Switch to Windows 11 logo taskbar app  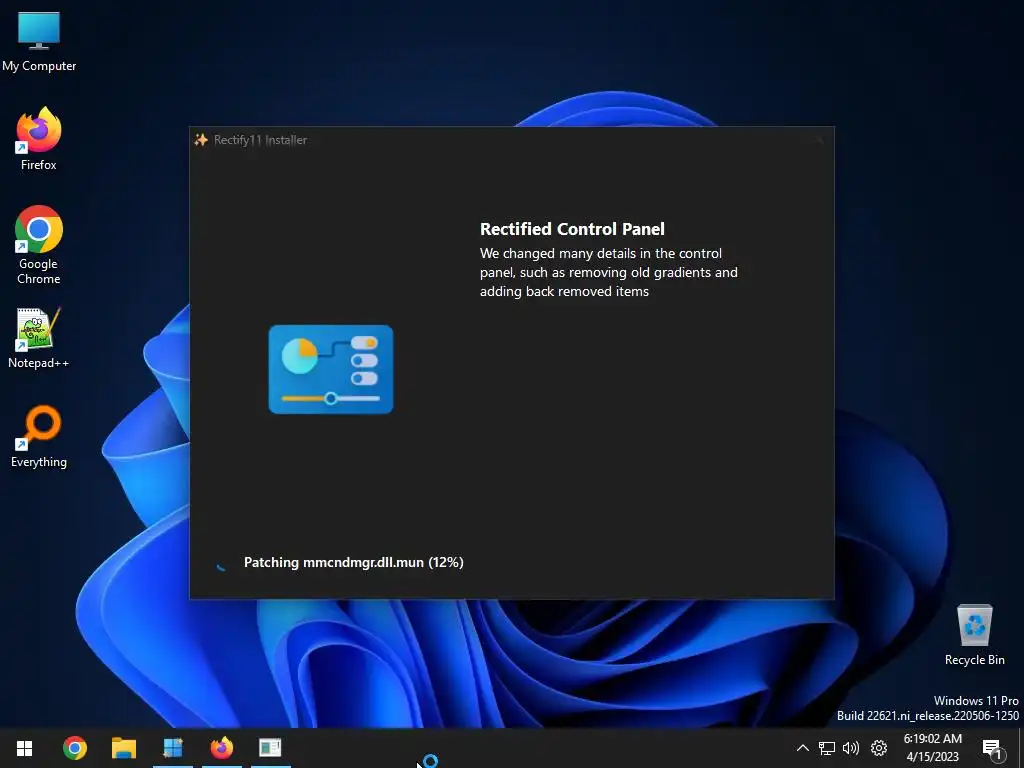click(173, 748)
